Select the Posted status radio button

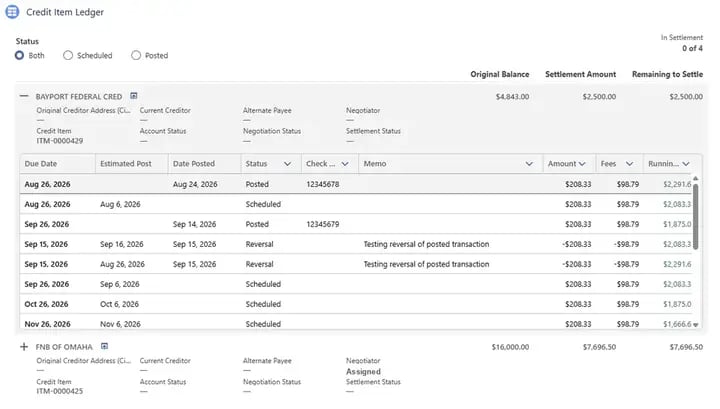point(136,56)
